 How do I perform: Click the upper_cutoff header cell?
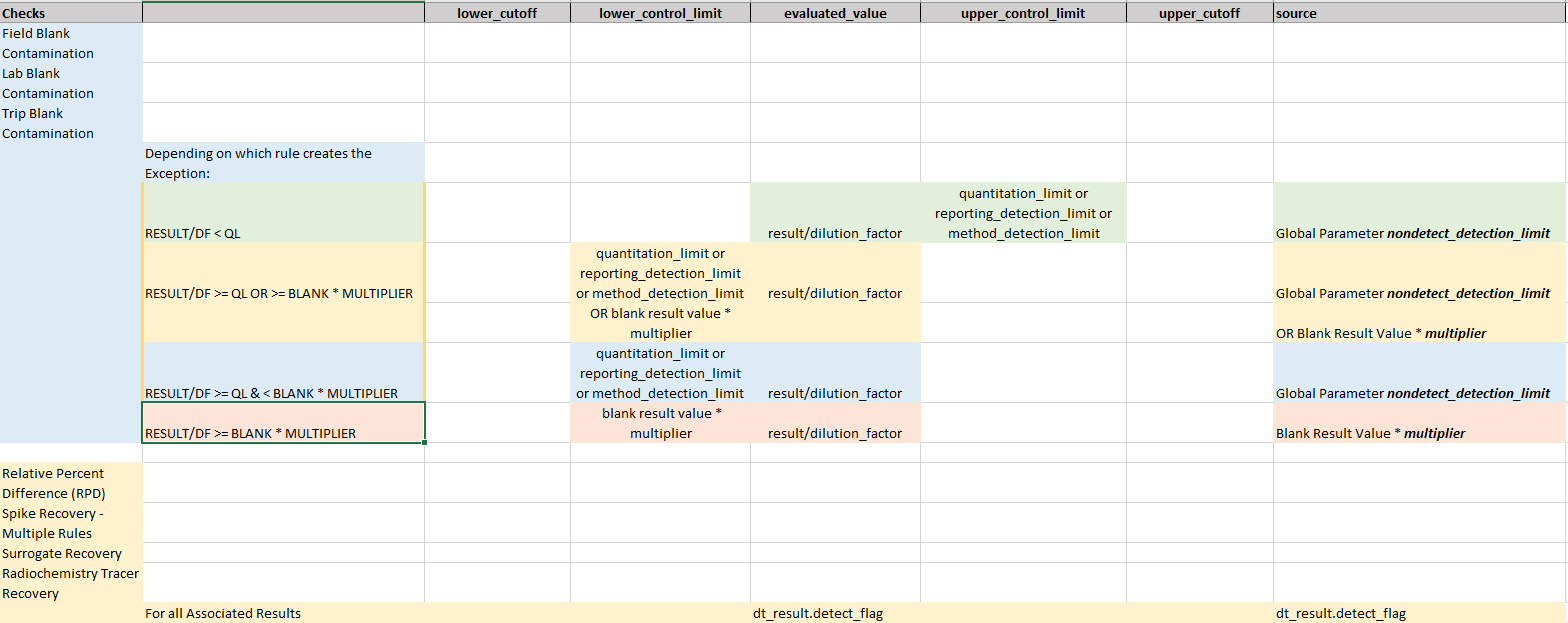pos(1199,13)
